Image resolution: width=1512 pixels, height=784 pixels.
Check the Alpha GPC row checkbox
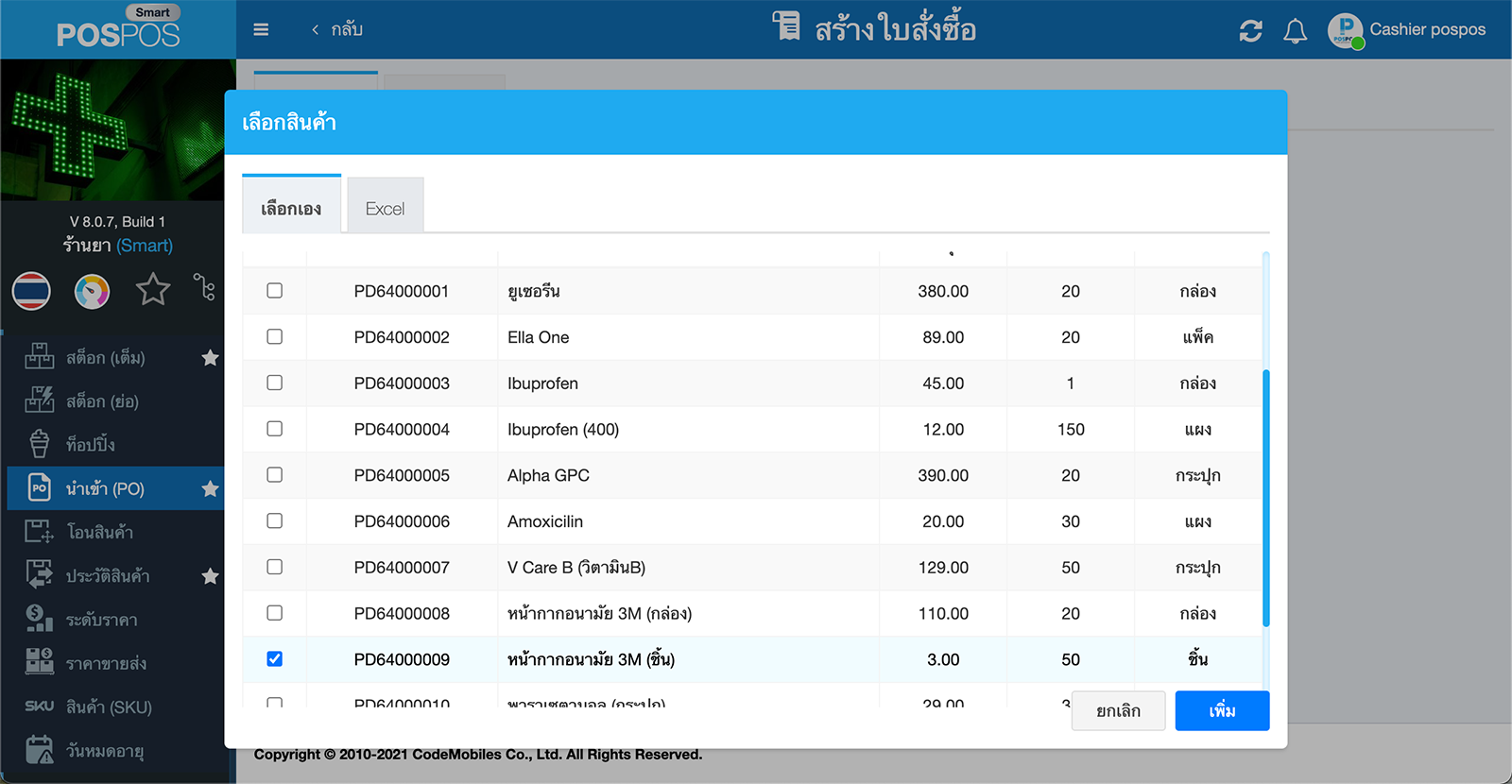274,475
